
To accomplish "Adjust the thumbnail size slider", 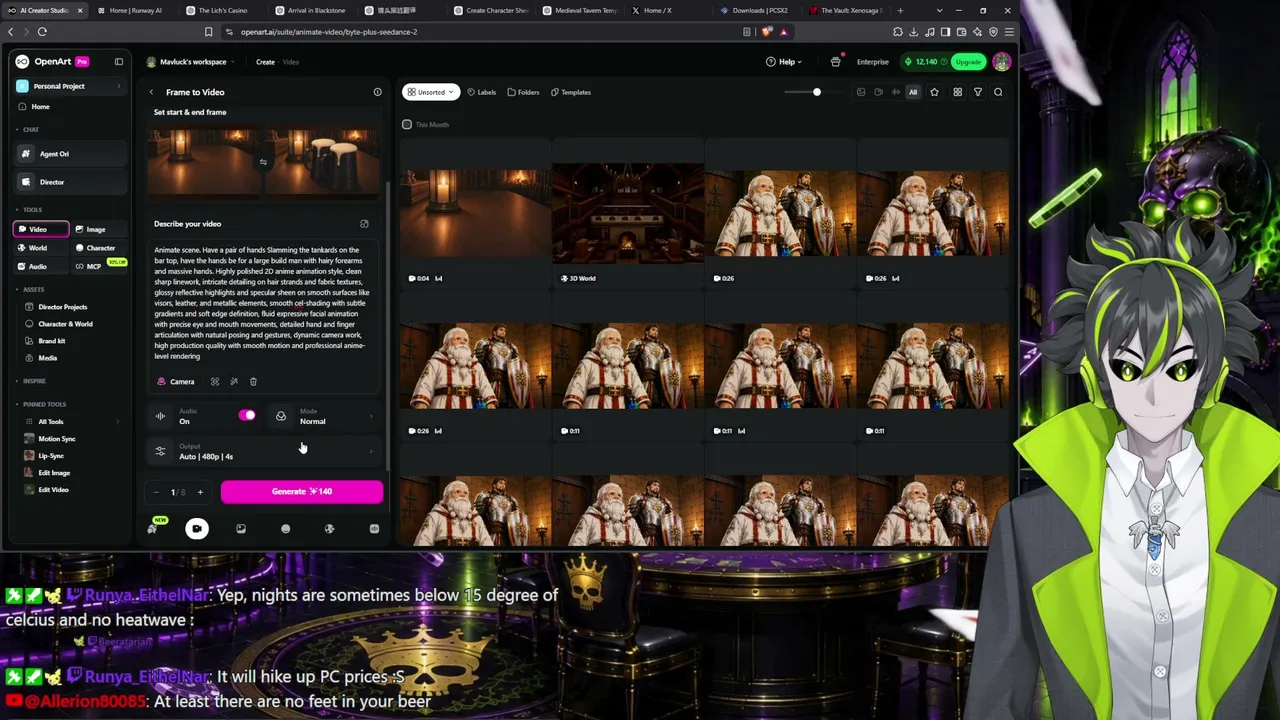I will coord(816,92).
